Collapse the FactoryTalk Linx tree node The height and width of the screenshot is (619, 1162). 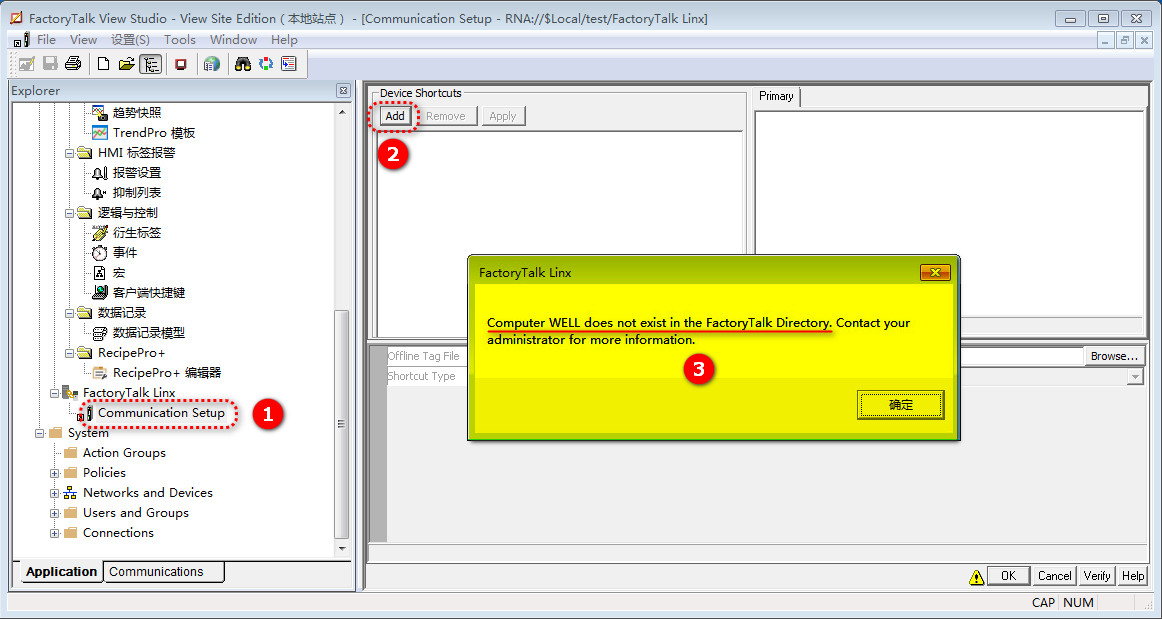[55, 393]
